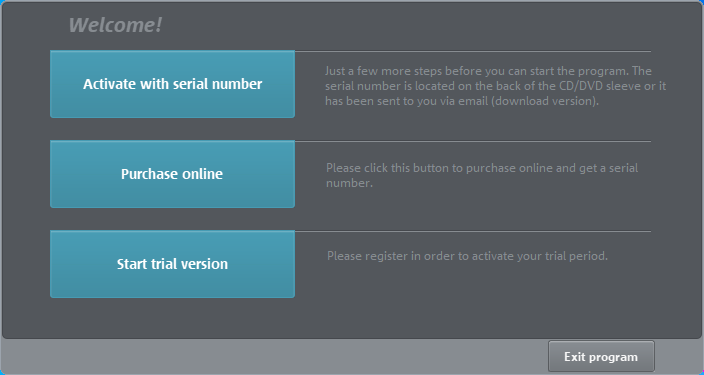Viewport: 704px width, 375px height.
Task: Click the "Please register" sentence
Action: pyautogui.click(x=467, y=256)
